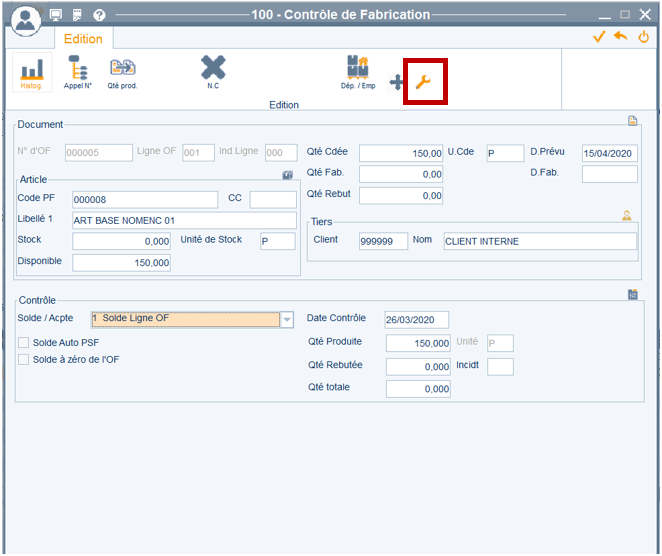Click the orange power icon
Viewport: 662px width, 556px height.
point(643,37)
